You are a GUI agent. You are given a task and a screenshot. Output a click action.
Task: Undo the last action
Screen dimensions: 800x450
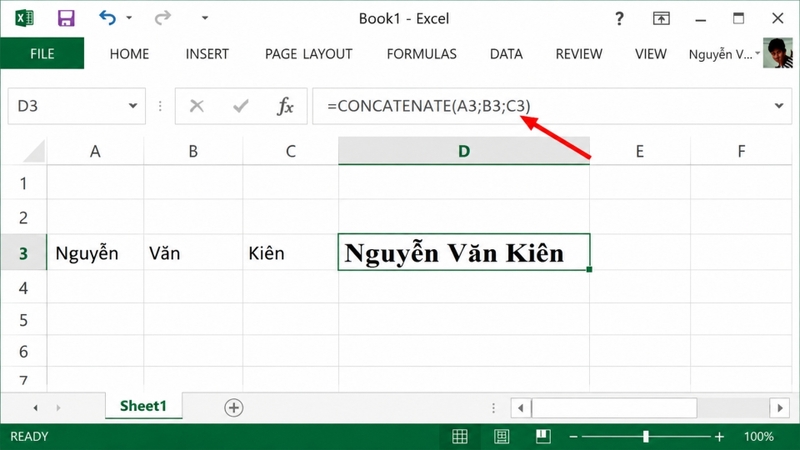[108, 18]
